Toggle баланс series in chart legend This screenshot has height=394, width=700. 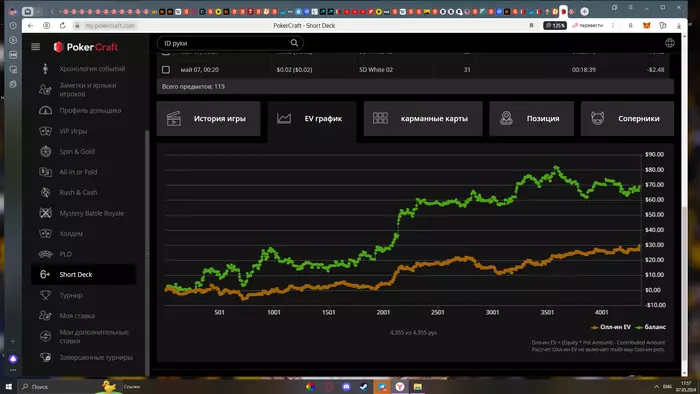(x=650, y=327)
